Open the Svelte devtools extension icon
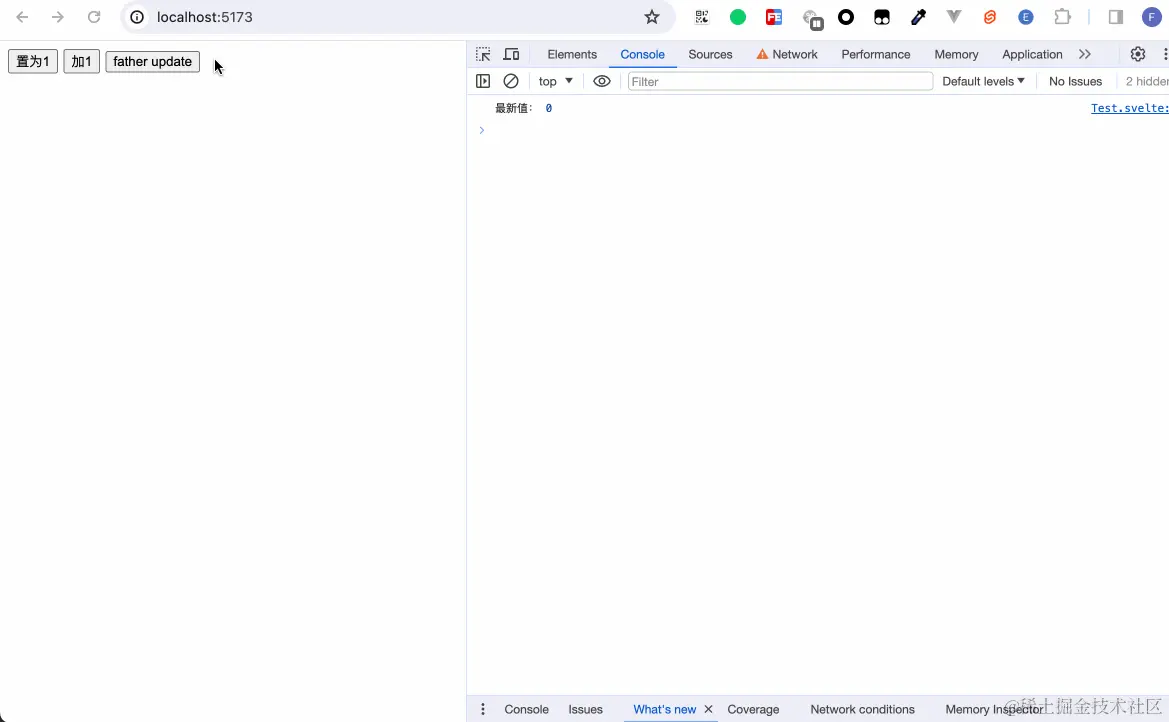Viewport: 1169px width, 722px height. tap(990, 17)
